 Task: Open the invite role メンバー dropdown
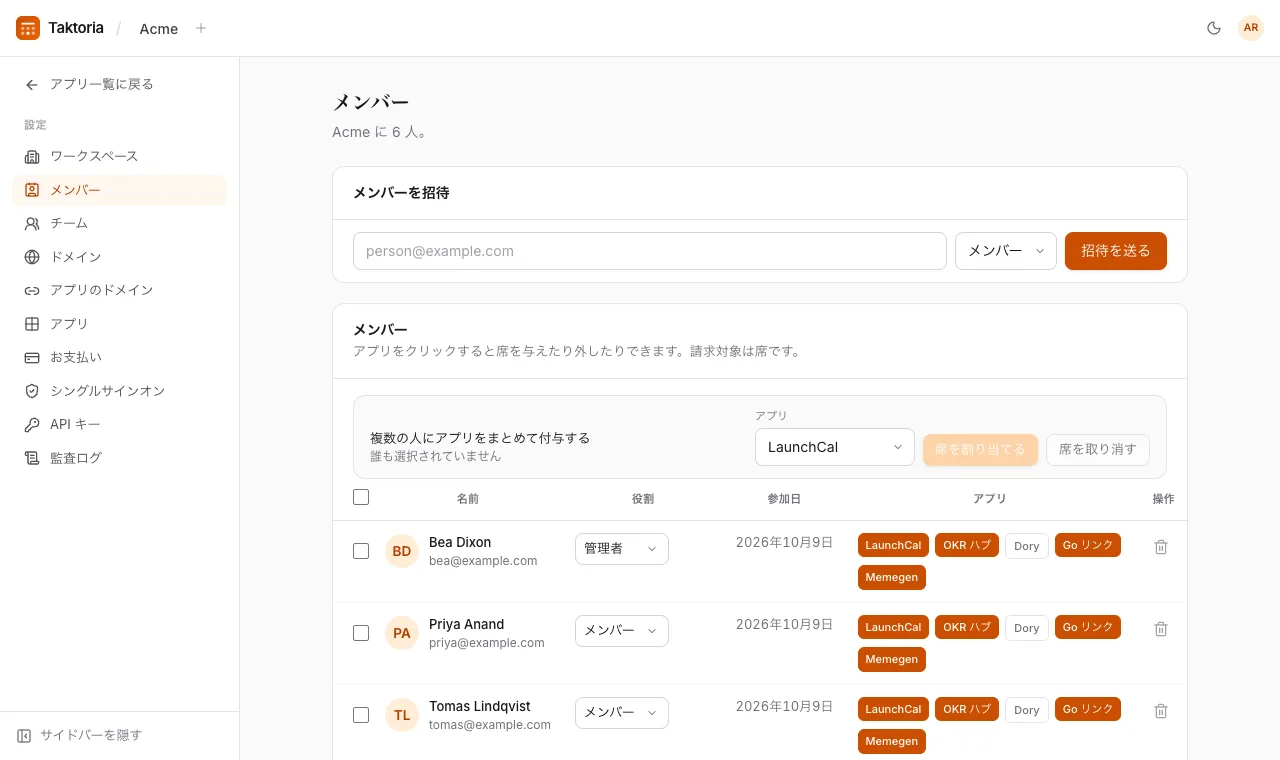tap(1006, 251)
